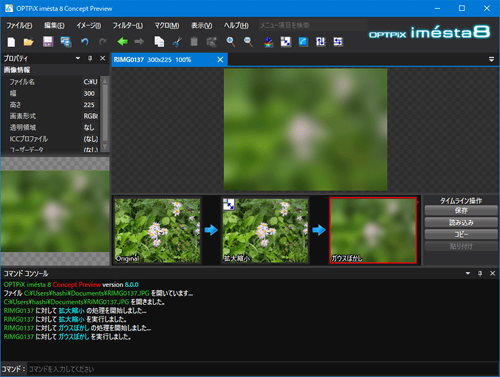Image resolution: width=500 pixels, height=377 pixels.
Task: Pin the コマンド コンソール panel
Action: (x=480, y=273)
